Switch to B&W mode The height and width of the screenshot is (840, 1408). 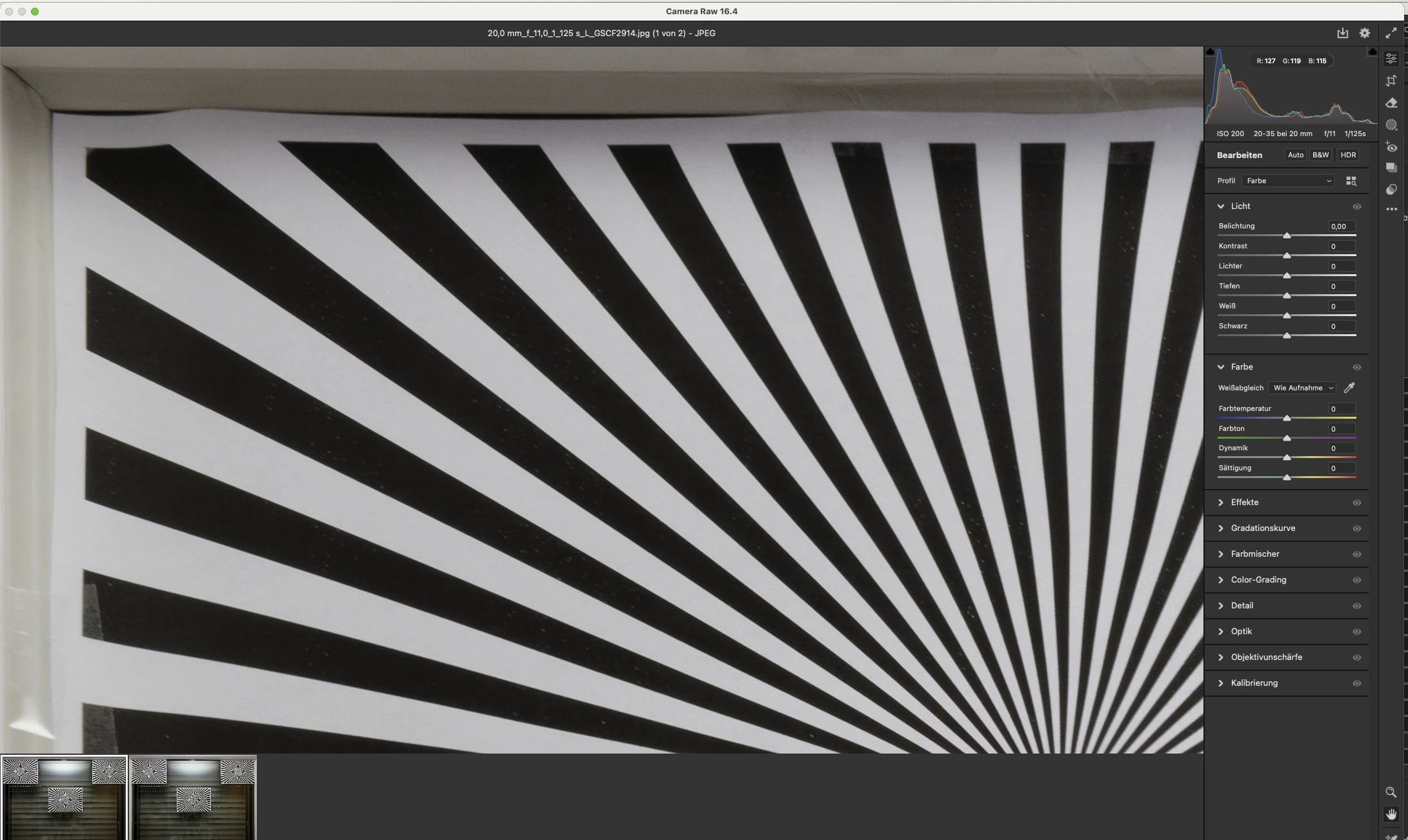1320,155
